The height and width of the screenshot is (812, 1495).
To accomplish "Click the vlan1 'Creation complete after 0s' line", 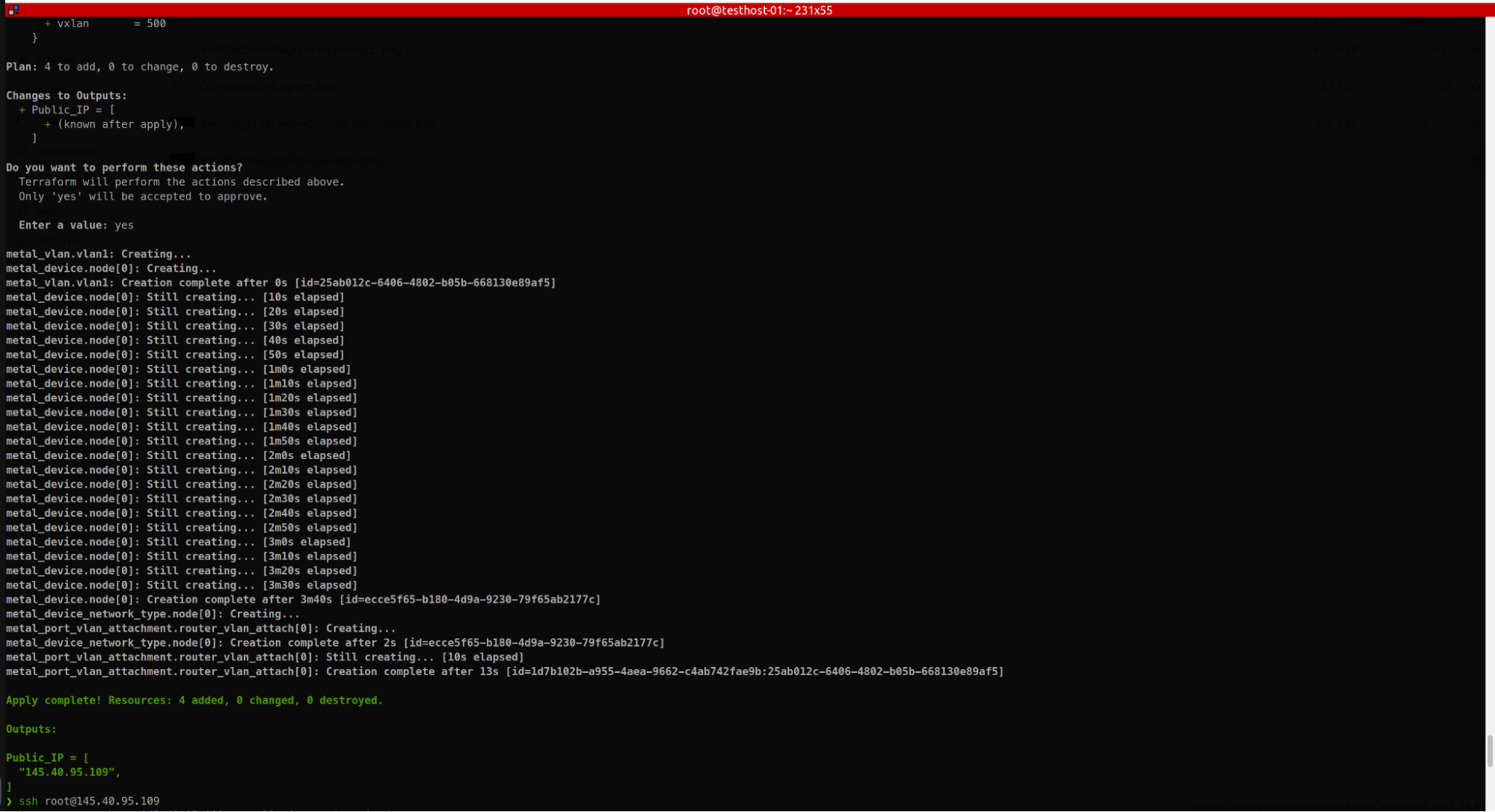I will coord(280,283).
